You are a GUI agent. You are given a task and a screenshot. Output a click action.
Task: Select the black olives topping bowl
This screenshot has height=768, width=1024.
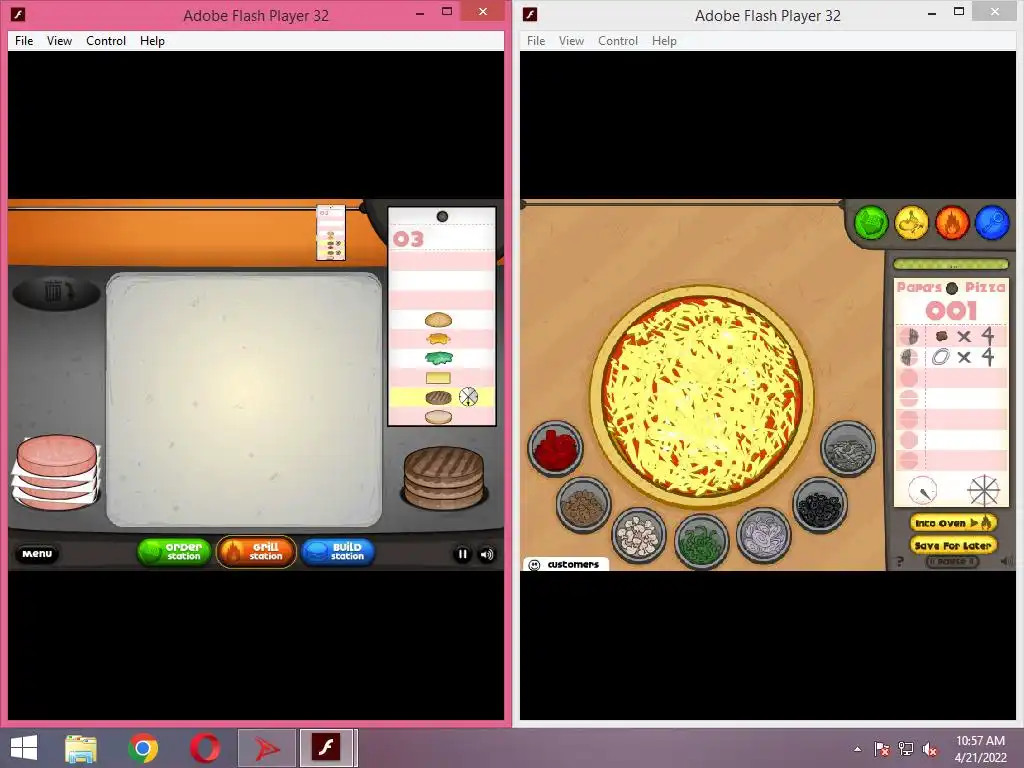820,505
